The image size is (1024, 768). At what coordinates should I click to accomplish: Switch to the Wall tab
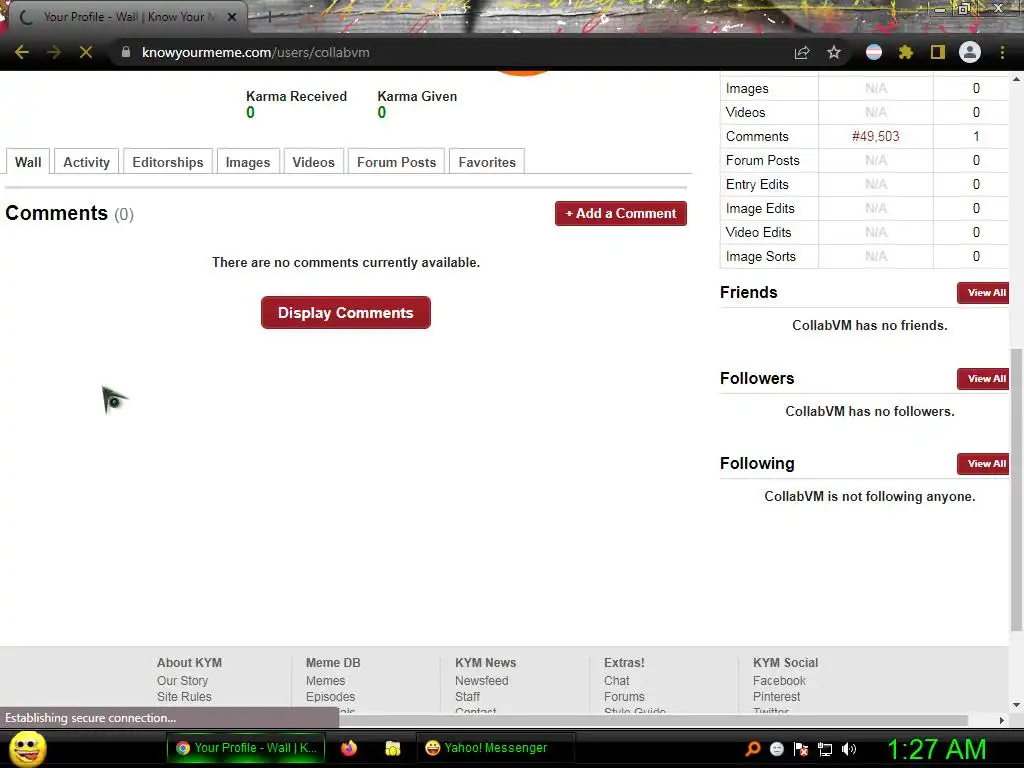coord(28,162)
